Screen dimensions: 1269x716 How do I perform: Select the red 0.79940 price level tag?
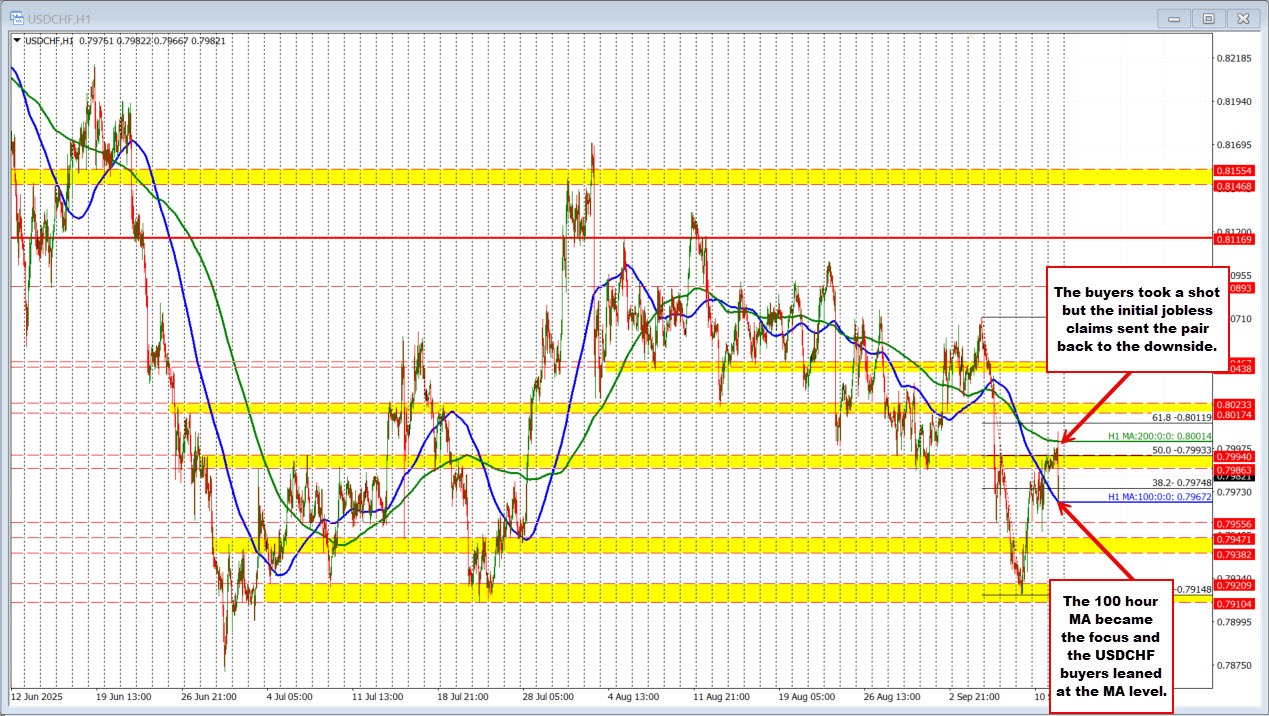(1233, 456)
